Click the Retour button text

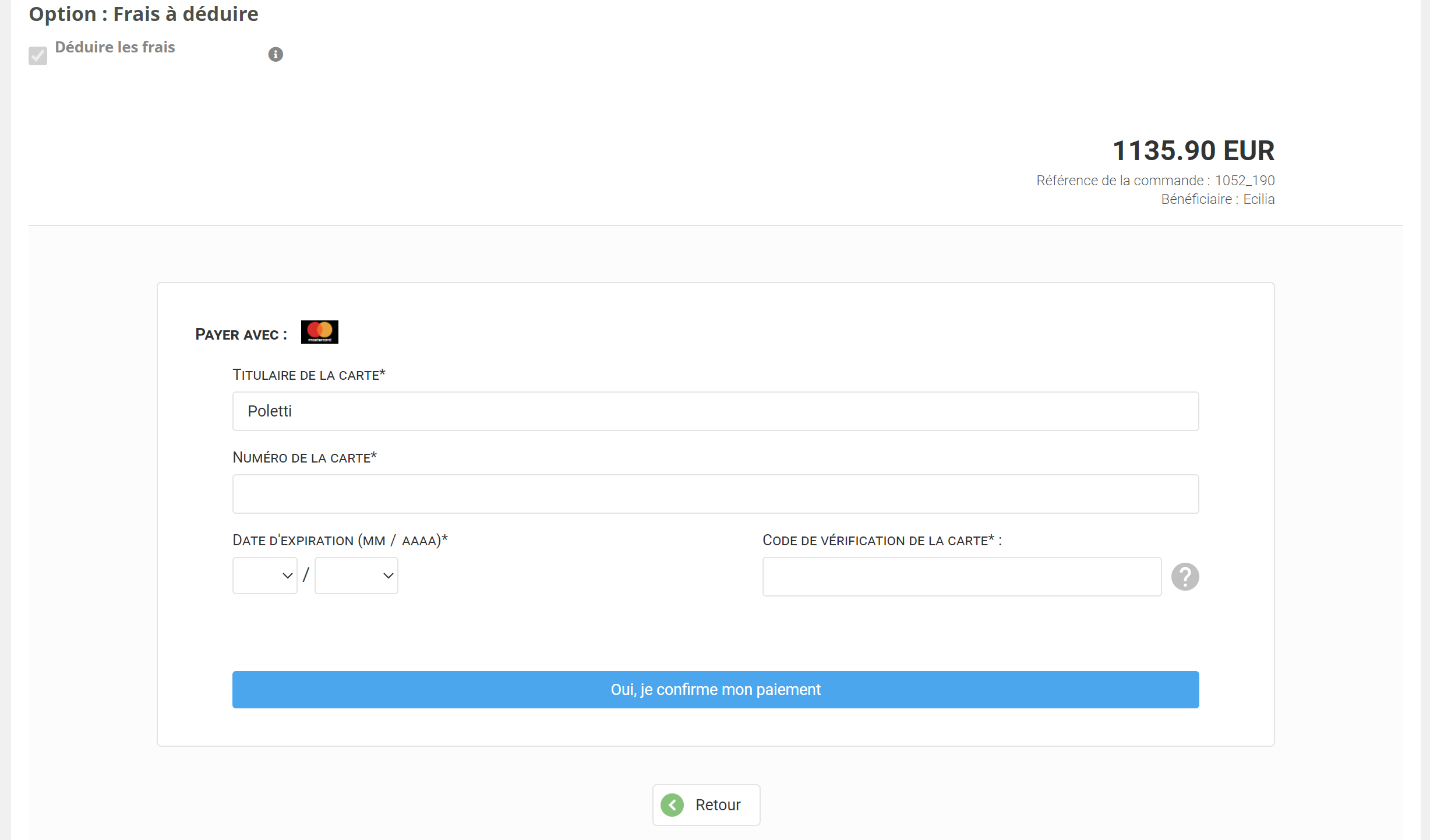[718, 805]
